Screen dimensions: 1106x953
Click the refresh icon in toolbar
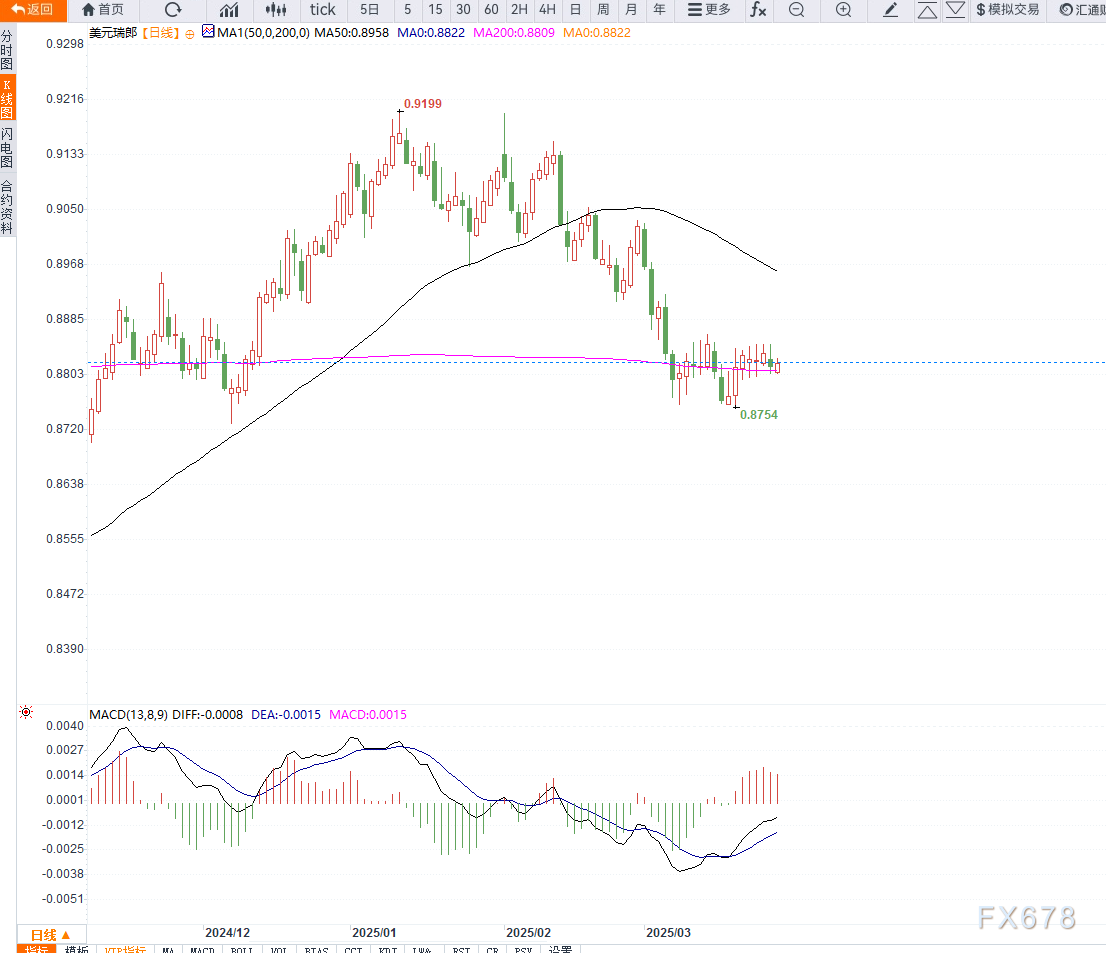173,10
